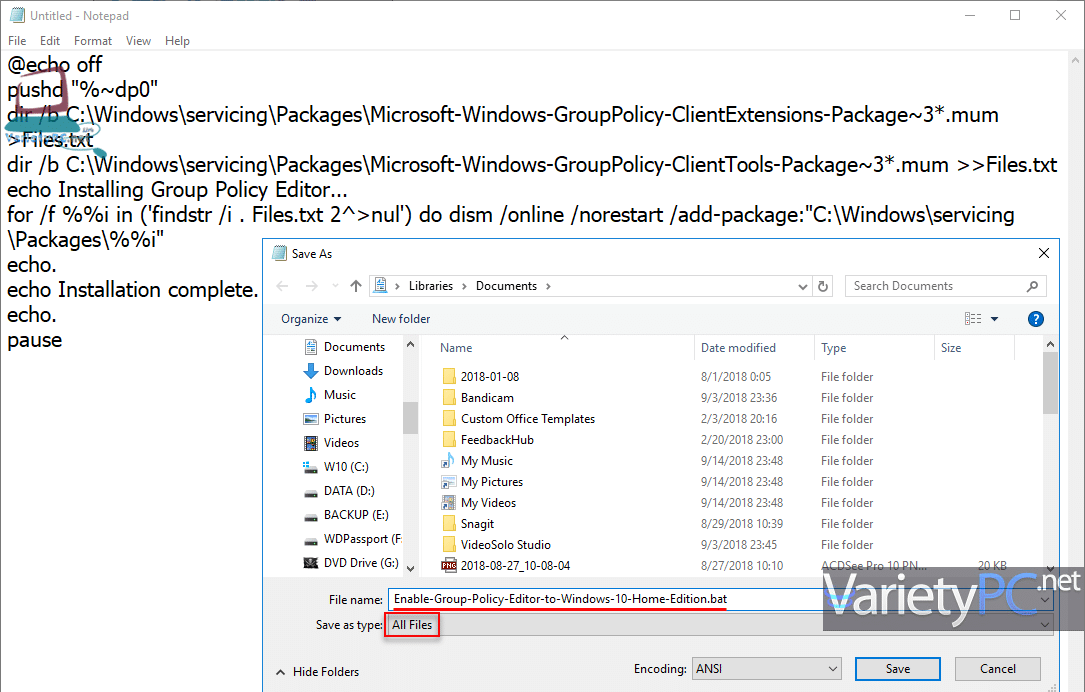Click Documents in address path

[x=506, y=286]
